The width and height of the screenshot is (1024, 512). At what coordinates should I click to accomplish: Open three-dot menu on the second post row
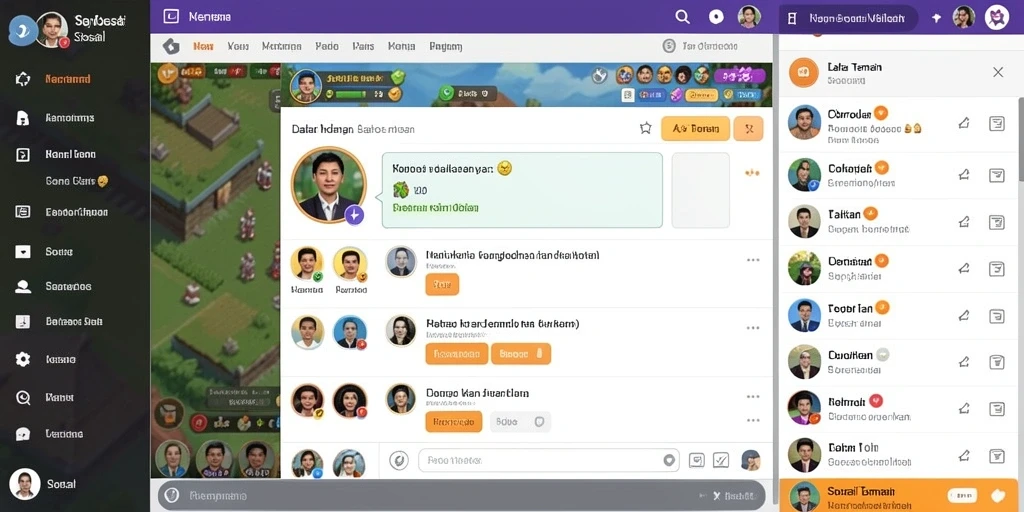[x=753, y=328]
